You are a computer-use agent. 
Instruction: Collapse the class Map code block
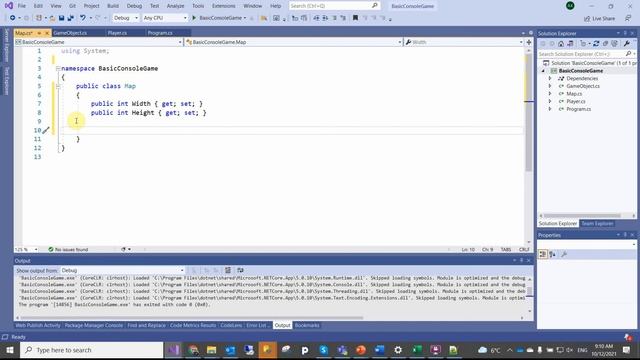[x=58, y=86]
